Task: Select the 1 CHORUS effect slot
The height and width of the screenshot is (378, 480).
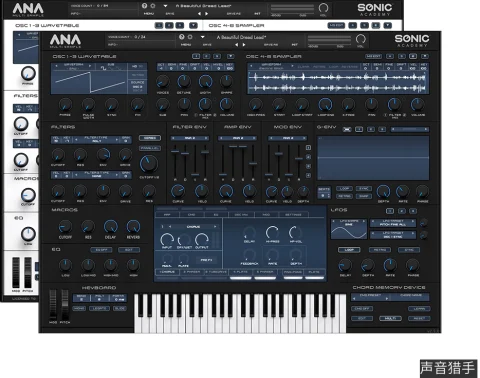Action: click(x=167, y=272)
